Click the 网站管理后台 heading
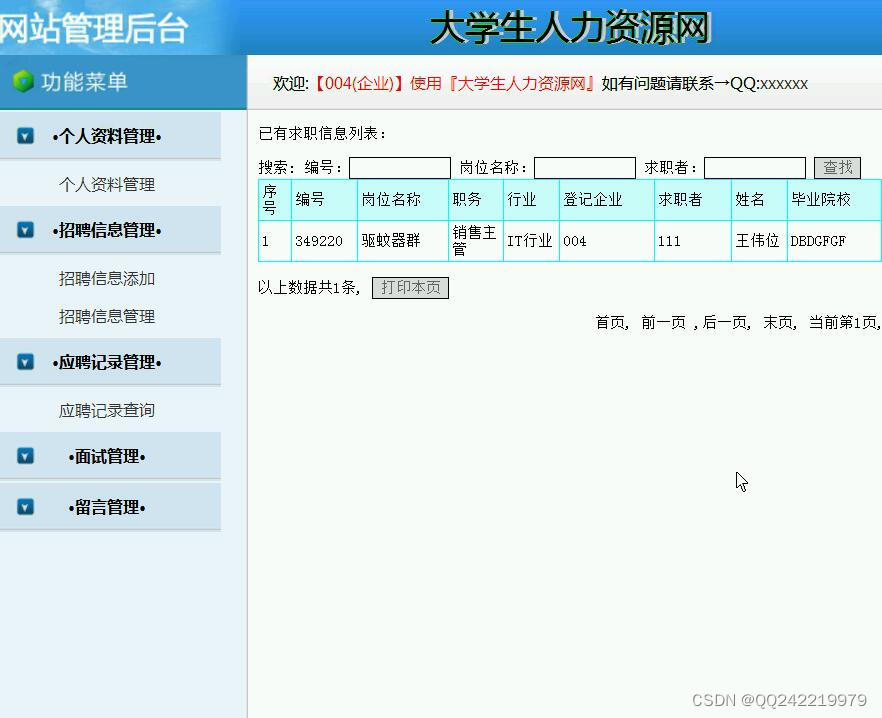Screen dimensions: 882x718 click(93, 28)
